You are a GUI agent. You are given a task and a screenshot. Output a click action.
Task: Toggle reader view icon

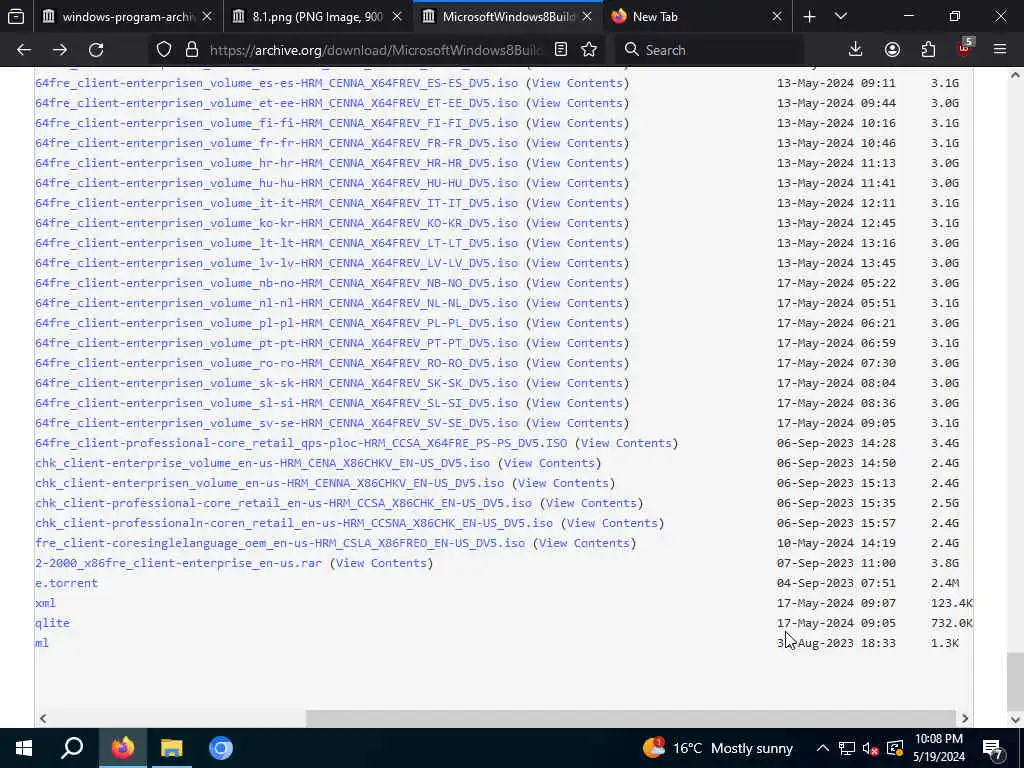point(560,50)
